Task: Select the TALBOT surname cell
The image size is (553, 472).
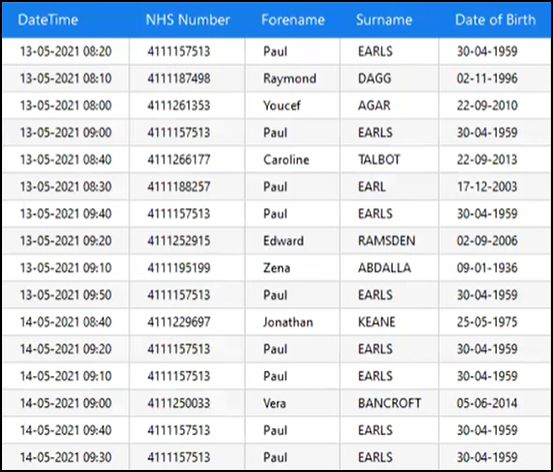Action: coord(389,159)
